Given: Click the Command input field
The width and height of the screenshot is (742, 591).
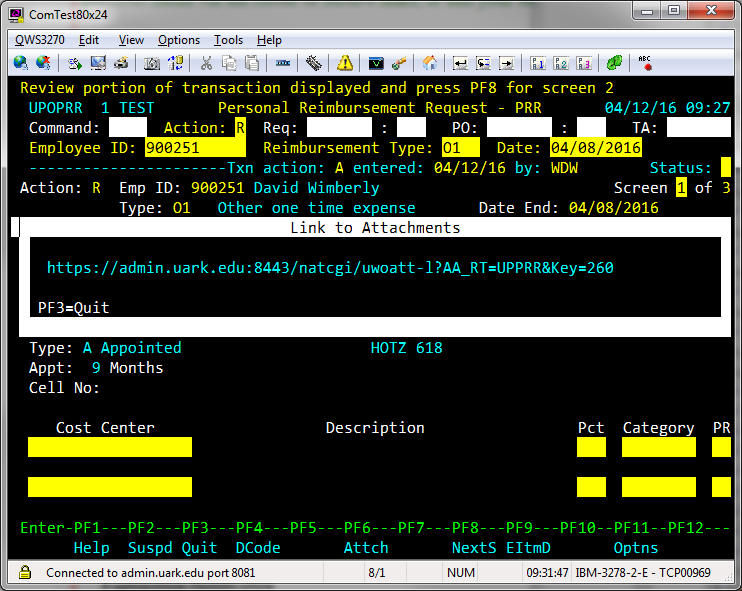Looking at the screenshot, I should 128,127.
